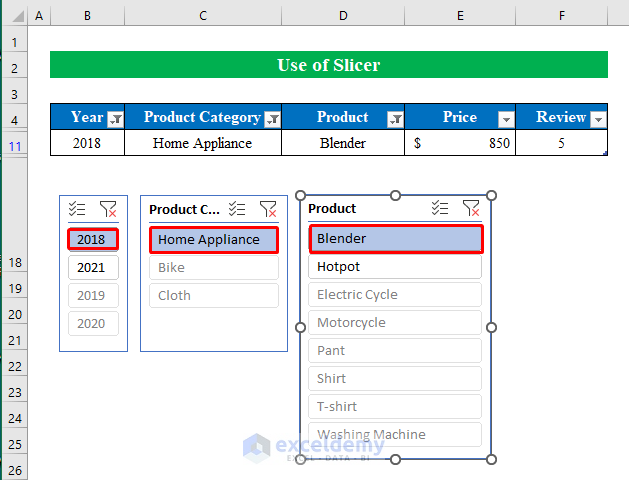Clear filter on the Product slicer

click(x=471, y=208)
